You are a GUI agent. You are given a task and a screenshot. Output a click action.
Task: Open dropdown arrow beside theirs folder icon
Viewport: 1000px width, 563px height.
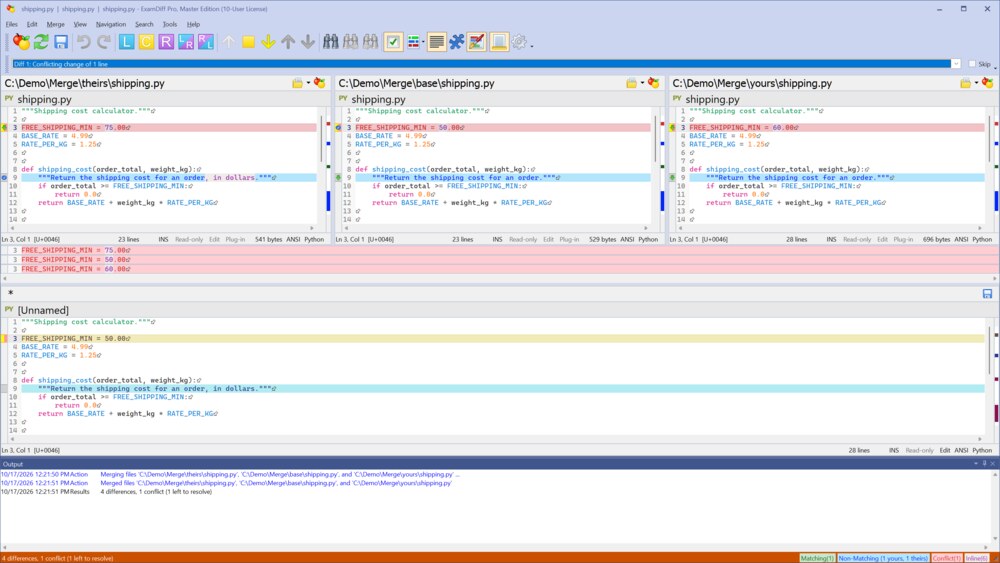coord(308,83)
